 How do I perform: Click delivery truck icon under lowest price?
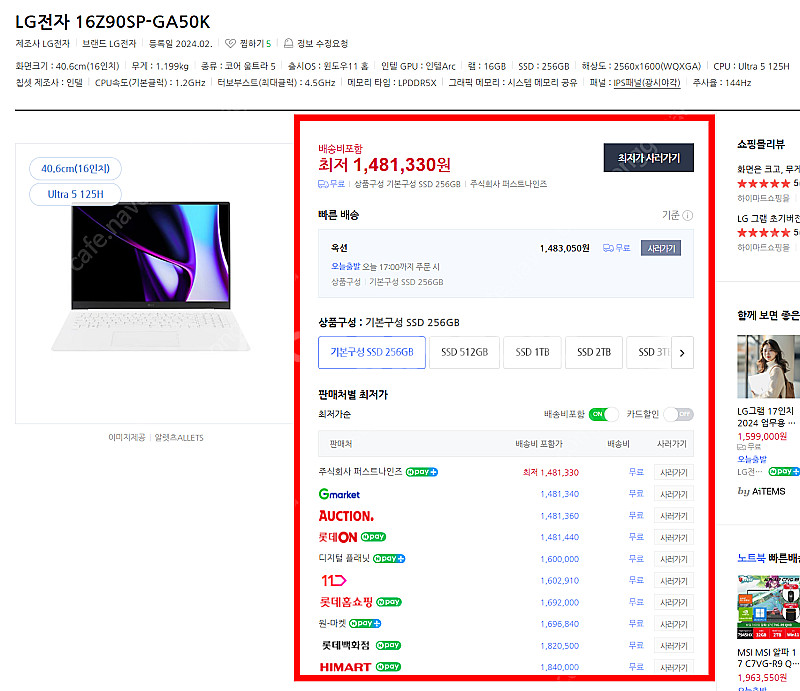323,184
